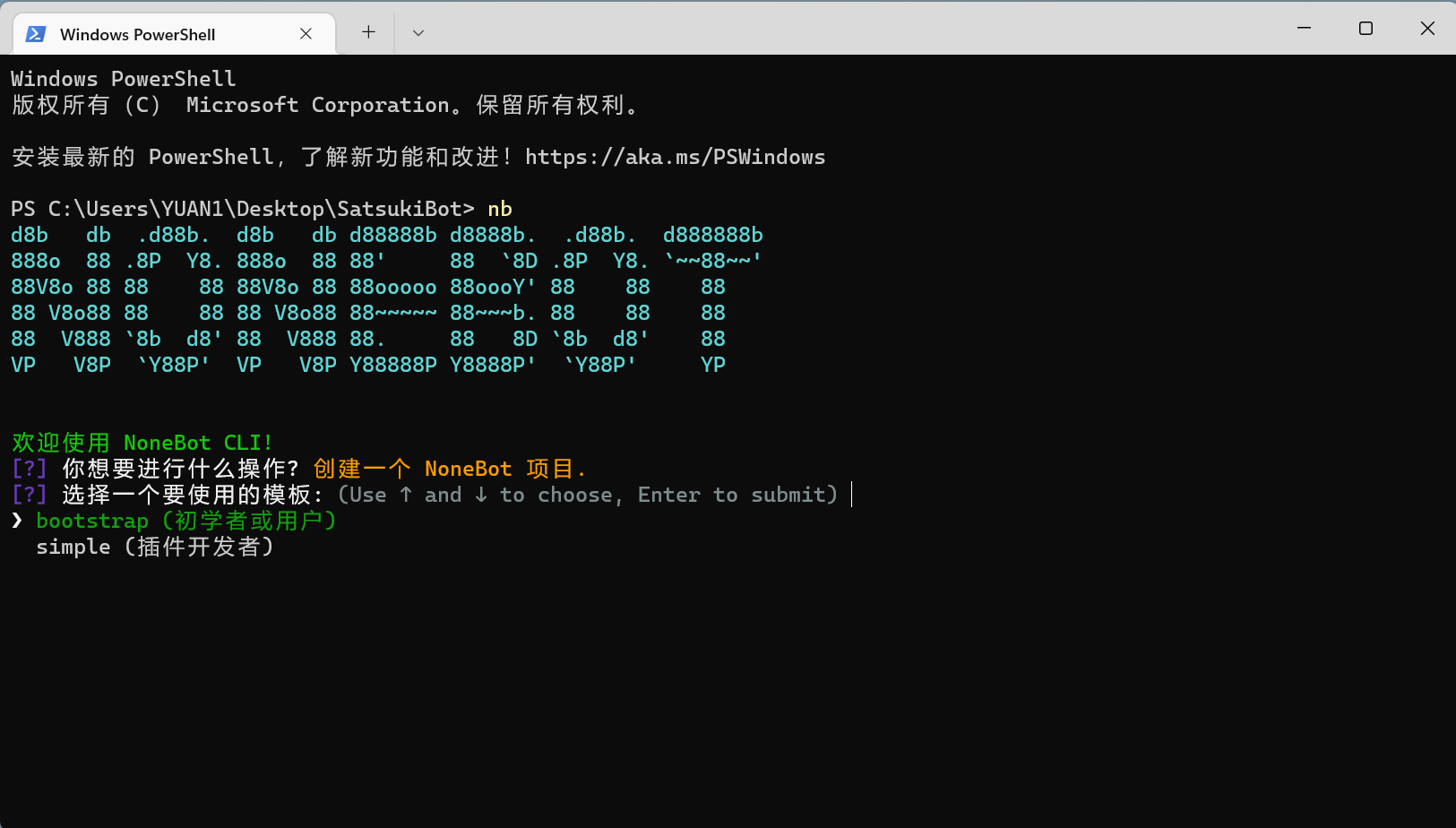Choose the simple (插件开发者) template option
Screen dimensions: 1456x828
(x=155, y=547)
